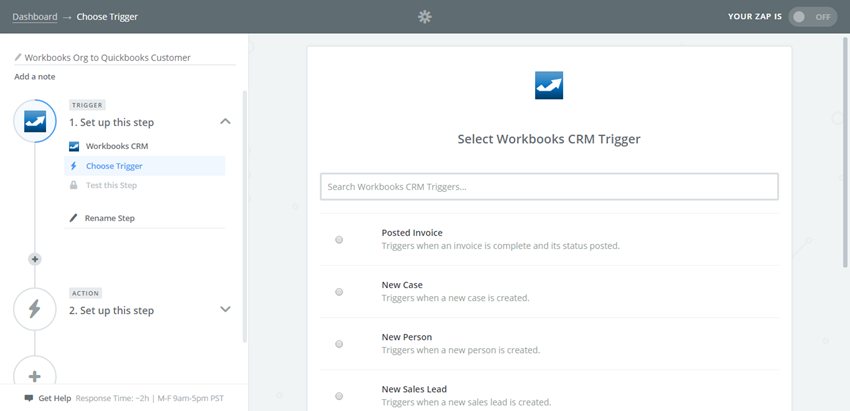The image size is (850, 411).
Task: Click the Action step lightning circle icon
Action: pyautogui.click(x=35, y=310)
